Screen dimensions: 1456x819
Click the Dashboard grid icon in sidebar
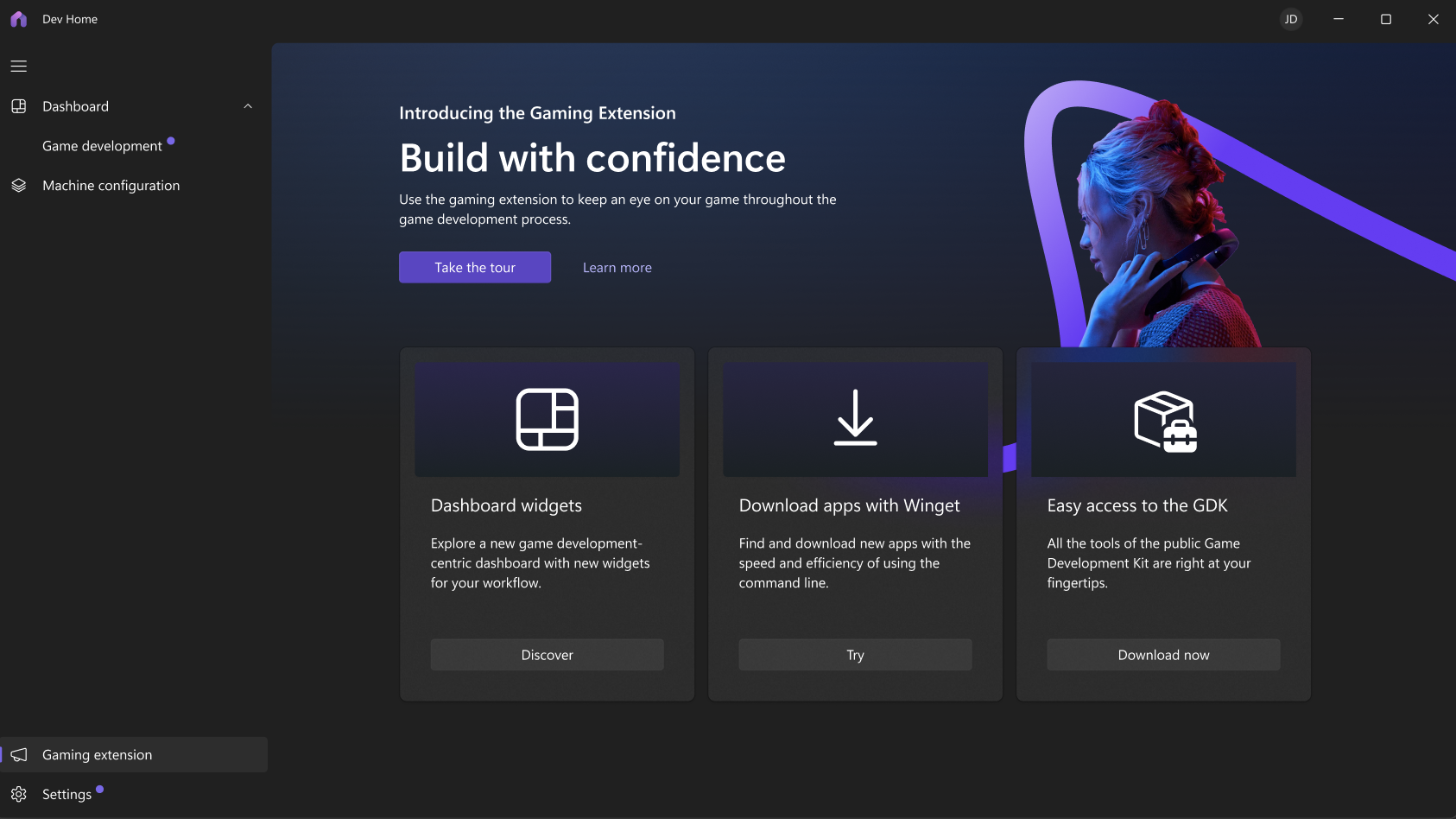[x=19, y=106]
